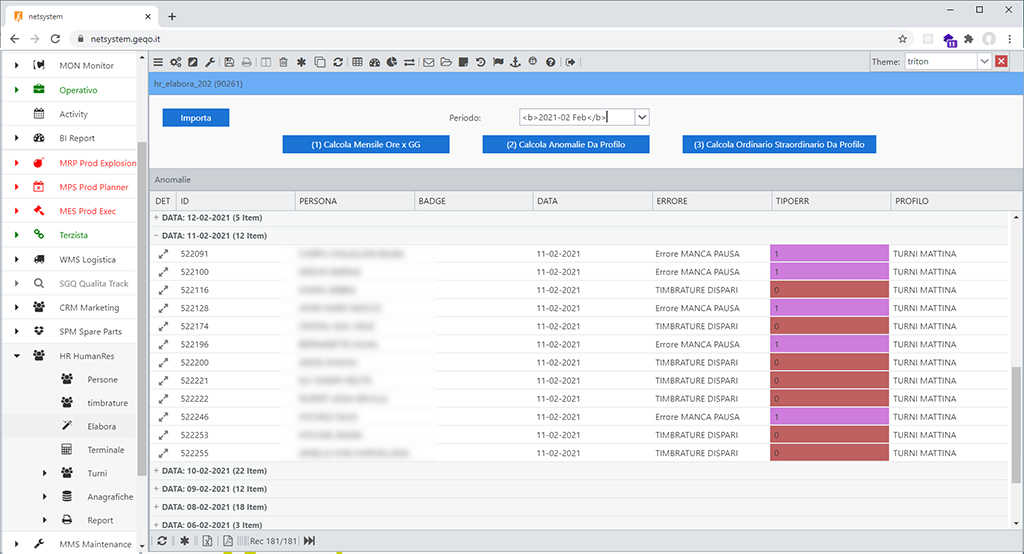
Task: Open detail arrows for record 522091
Action: point(163,254)
